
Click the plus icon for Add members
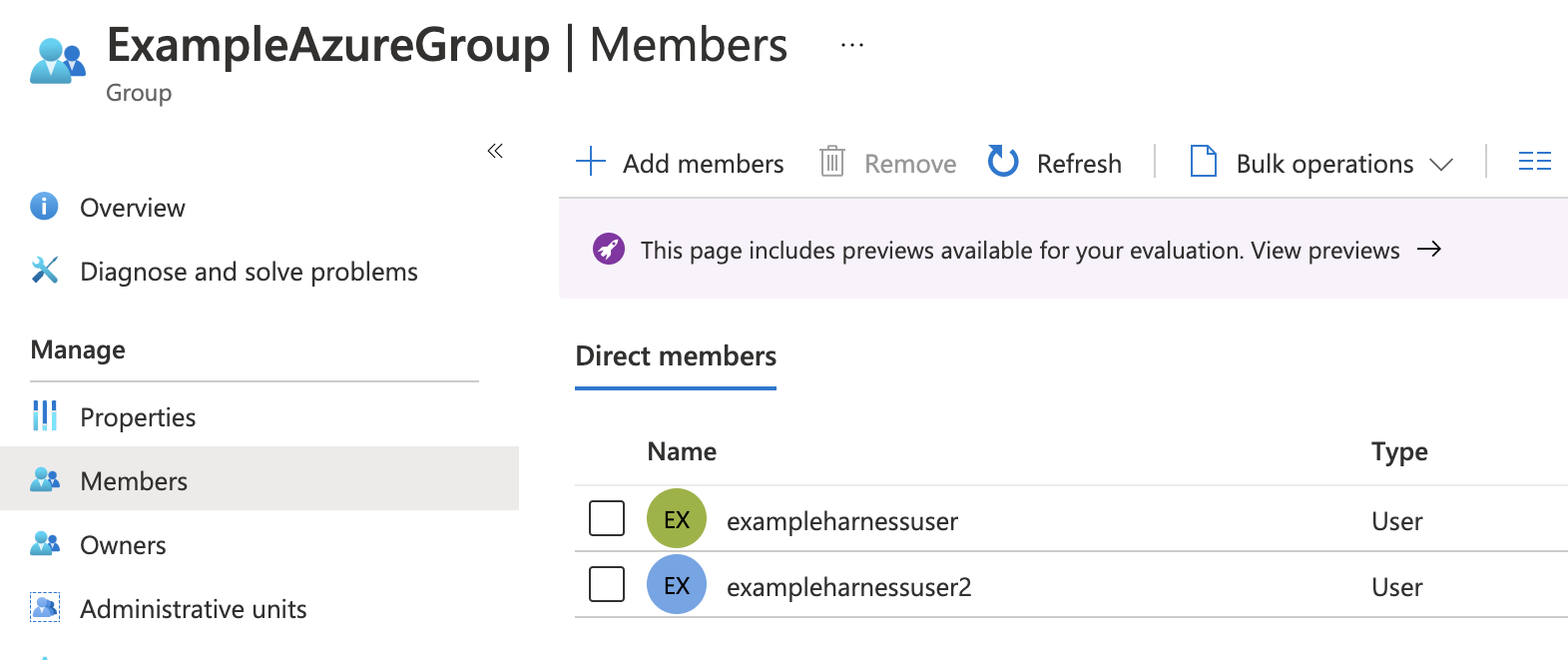tap(591, 161)
